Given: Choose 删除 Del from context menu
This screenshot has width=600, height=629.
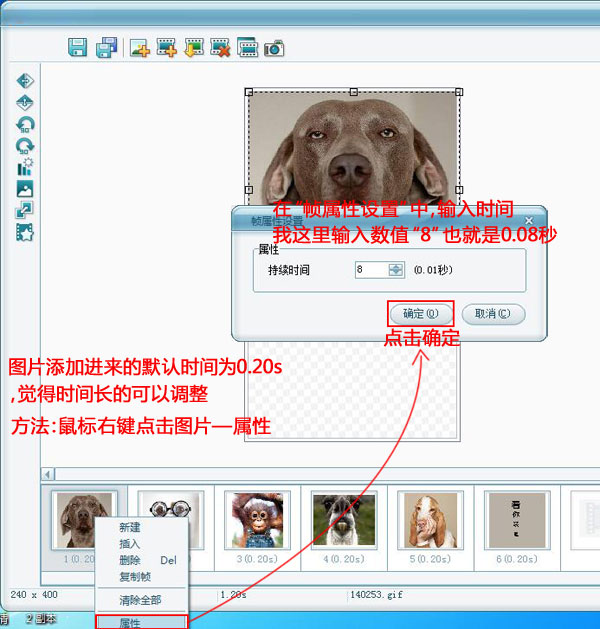Looking at the screenshot, I should pyautogui.click(x=142, y=560).
